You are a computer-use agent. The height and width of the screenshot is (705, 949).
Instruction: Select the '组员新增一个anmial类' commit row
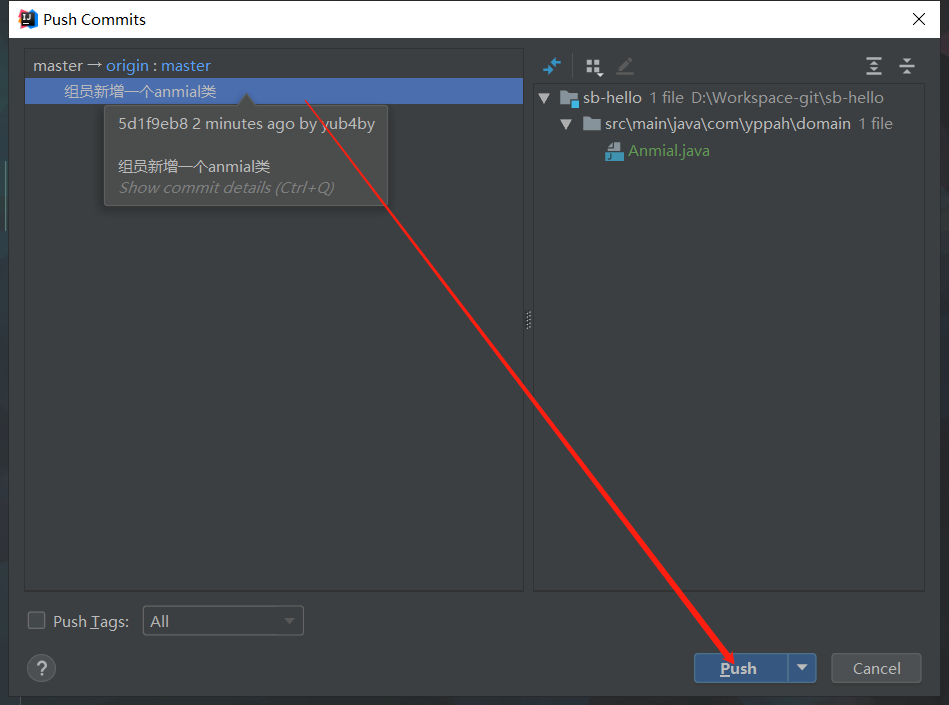tap(140, 92)
